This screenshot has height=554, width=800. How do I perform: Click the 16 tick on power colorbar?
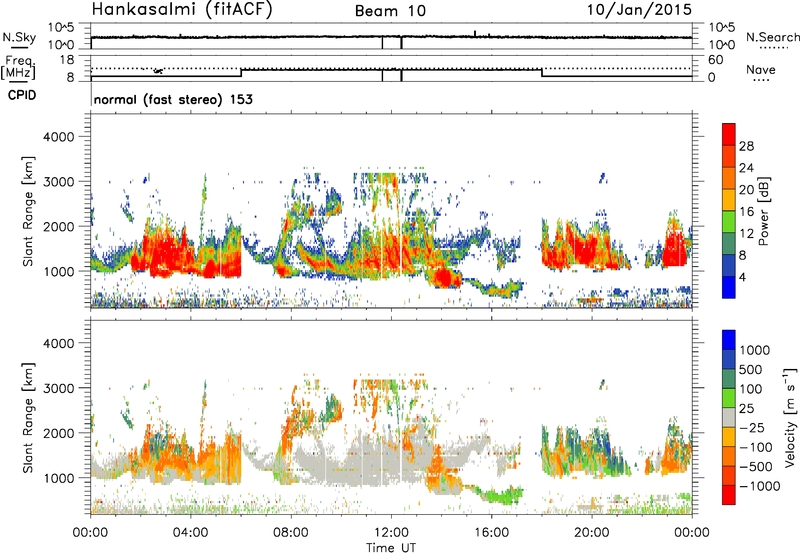pos(746,211)
